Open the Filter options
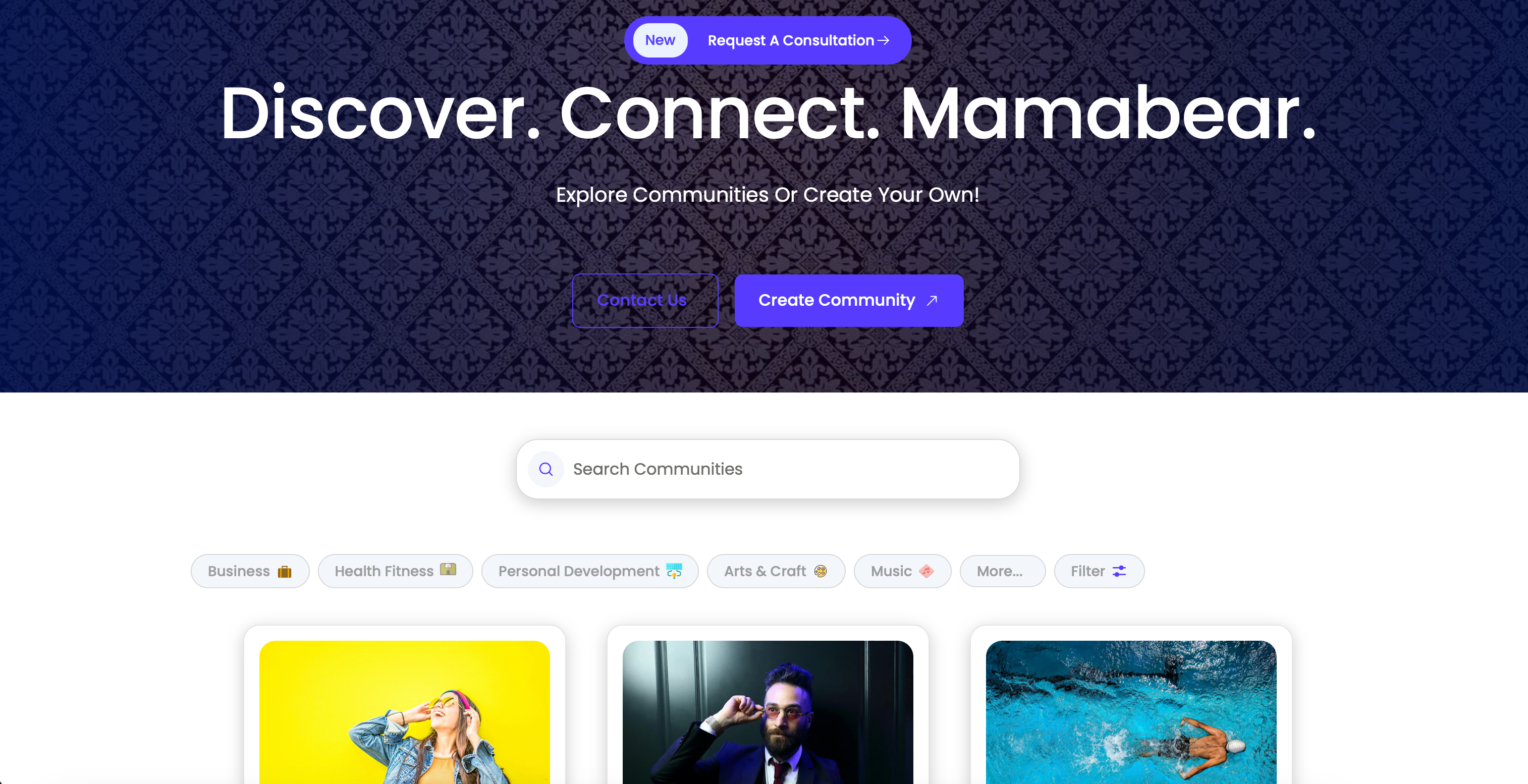The width and height of the screenshot is (1528, 784). point(1099,571)
